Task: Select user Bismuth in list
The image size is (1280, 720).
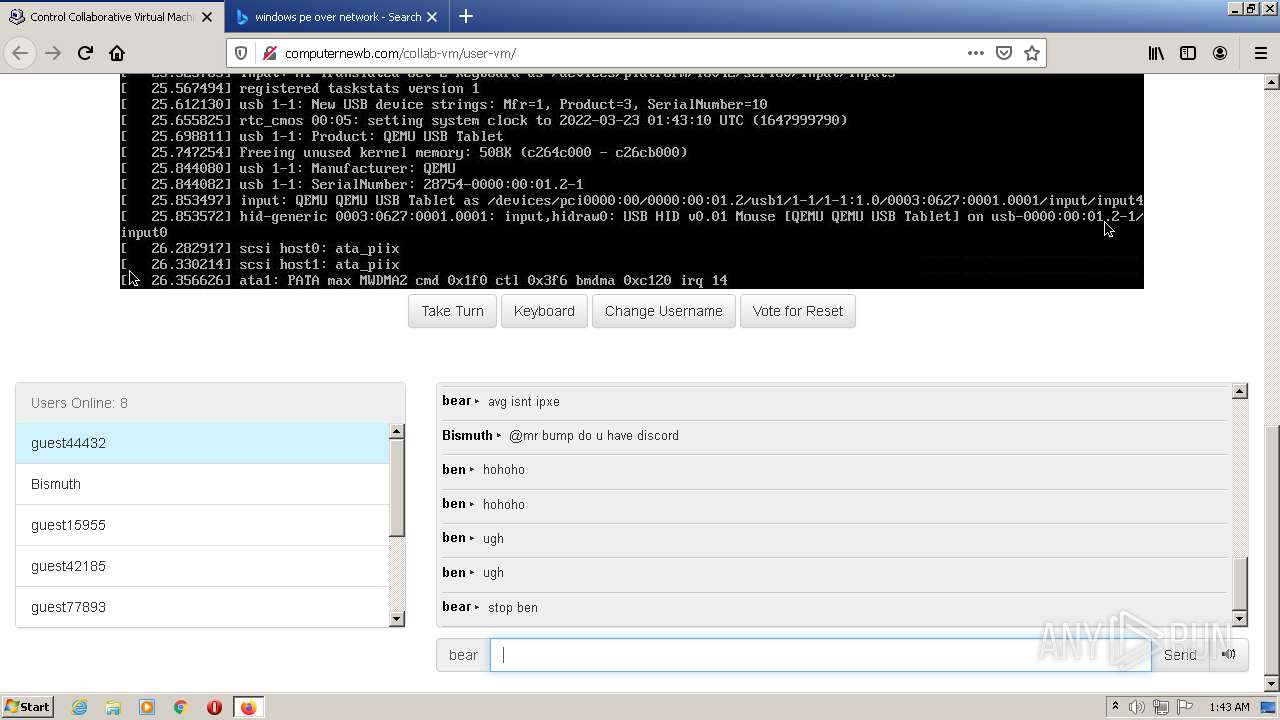Action: pyautogui.click(x=202, y=484)
